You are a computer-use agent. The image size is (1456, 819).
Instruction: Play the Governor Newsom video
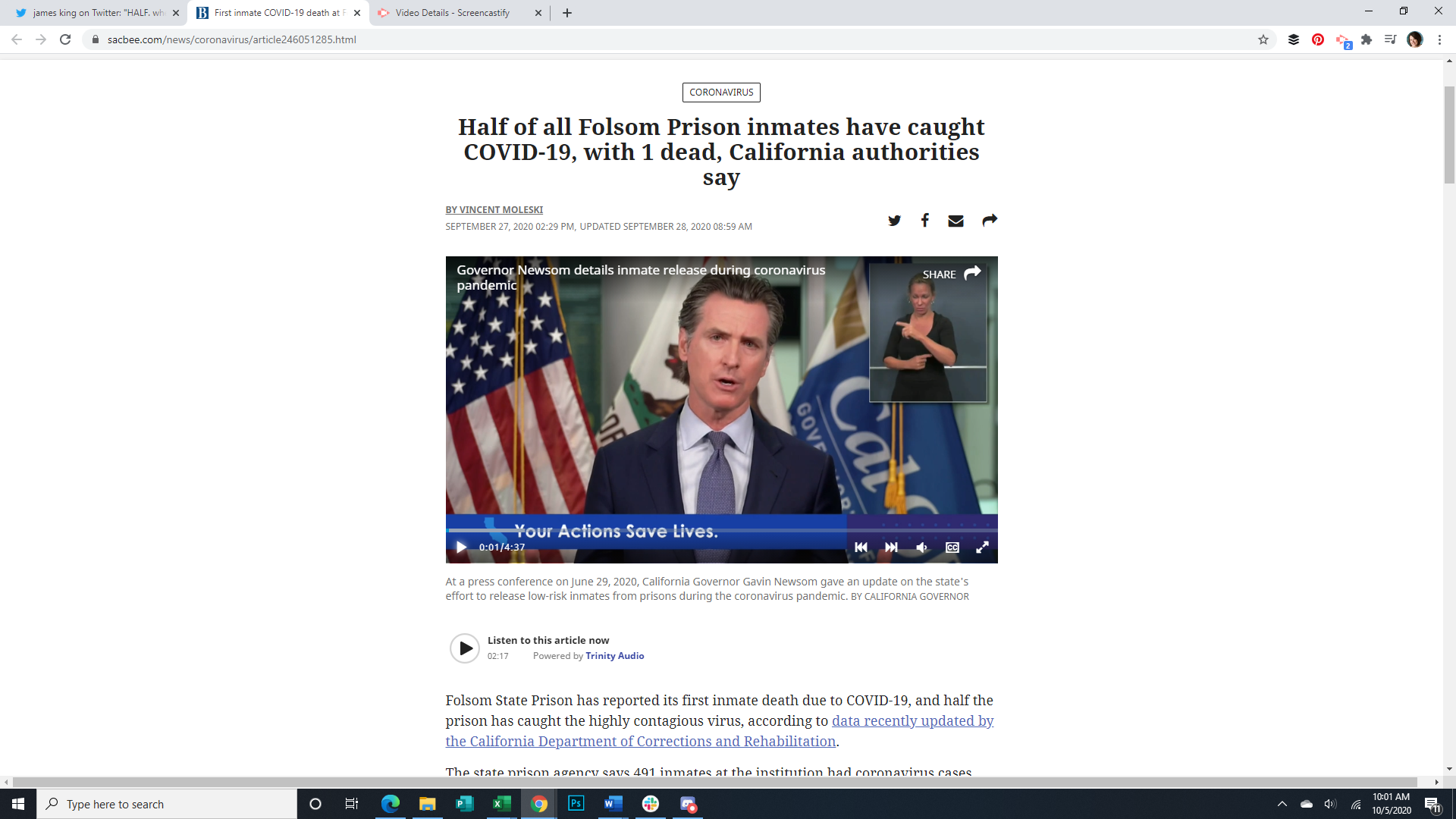[461, 547]
